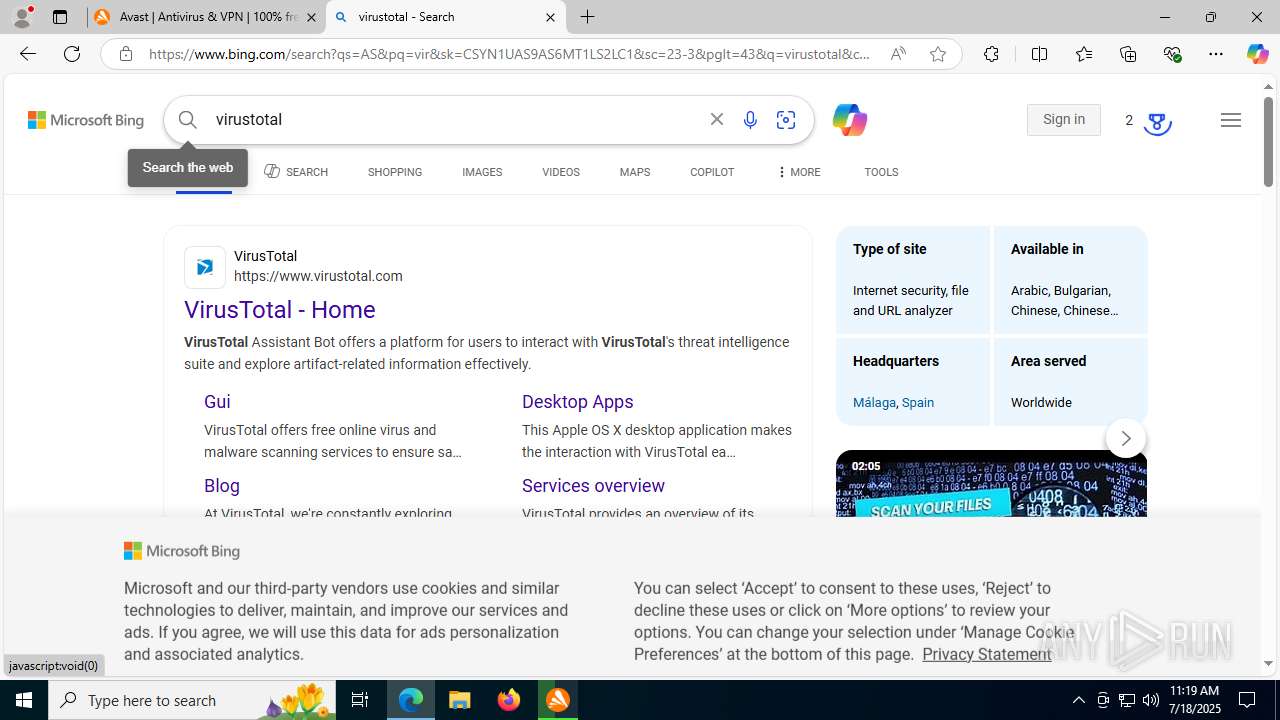Select the SEARCH tab
The width and height of the screenshot is (1280, 720).
tap(296, 172)
